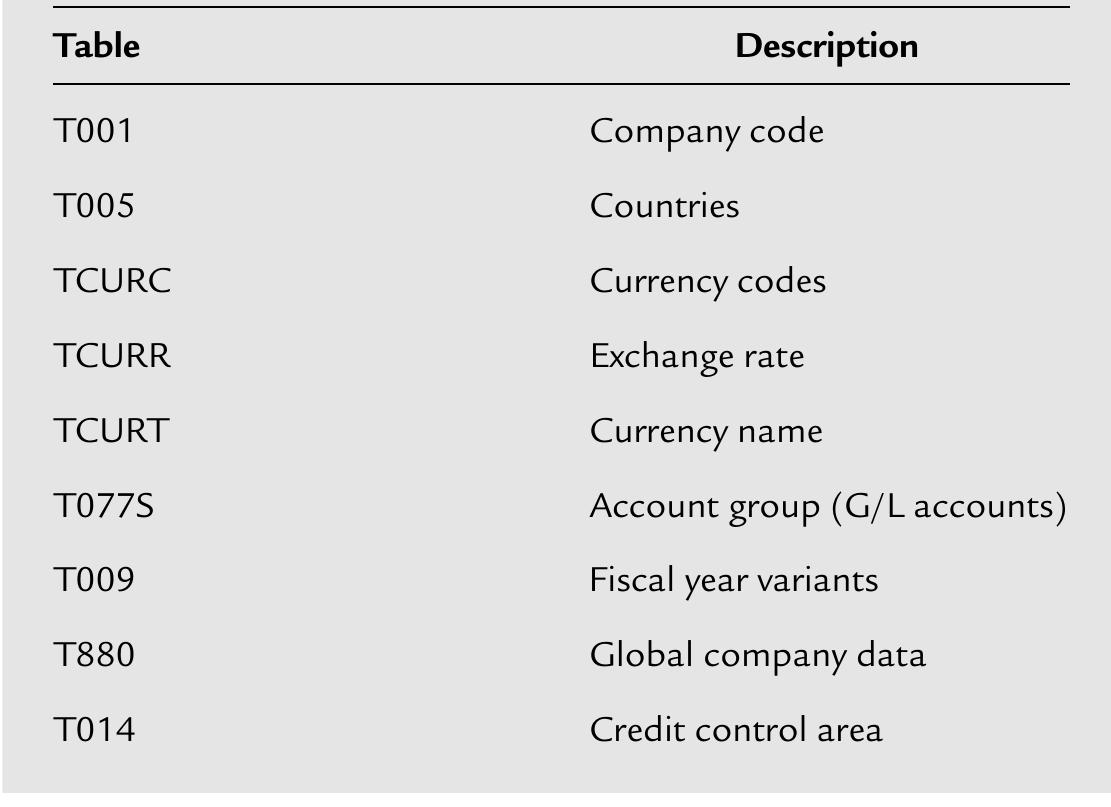Screen dimensions: 1111x807
Task: Click the Credit control area description
Action: click(x=736, y=730)
